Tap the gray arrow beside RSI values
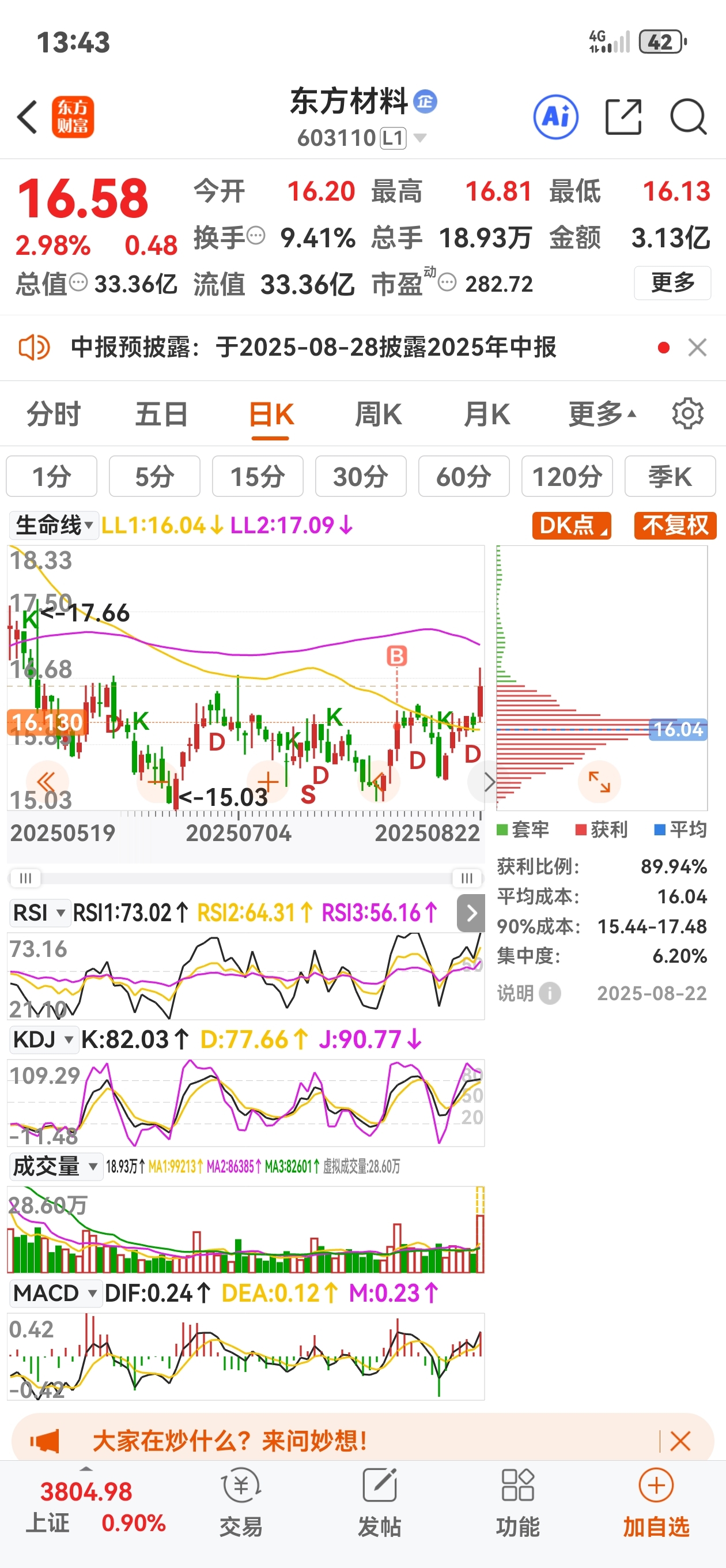726x1568 pixels. [471, 913]
